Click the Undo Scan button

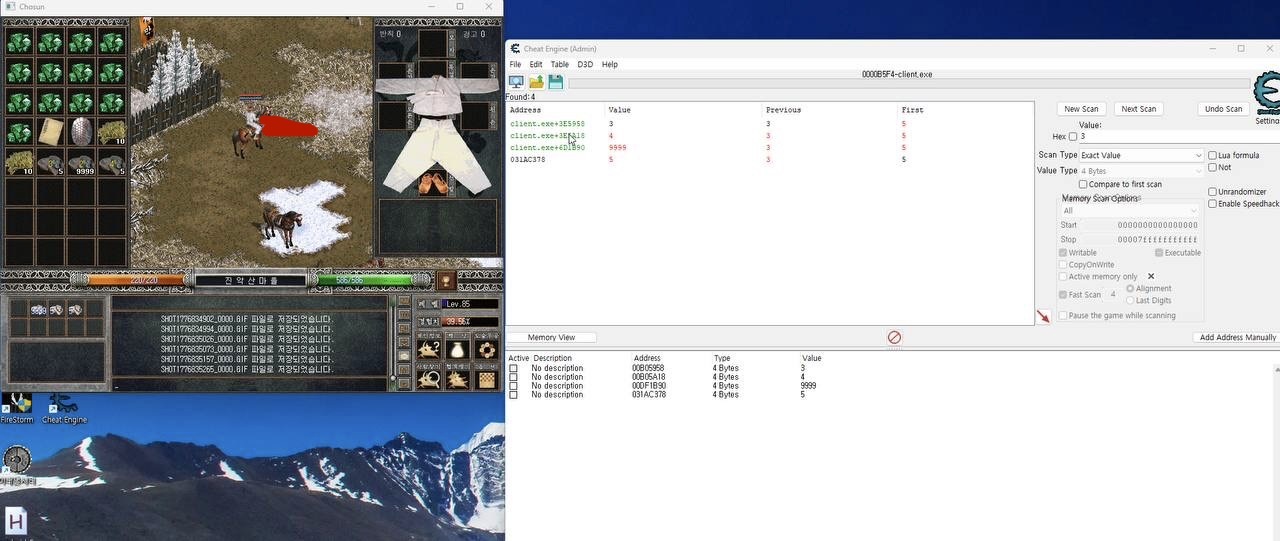1223,109
